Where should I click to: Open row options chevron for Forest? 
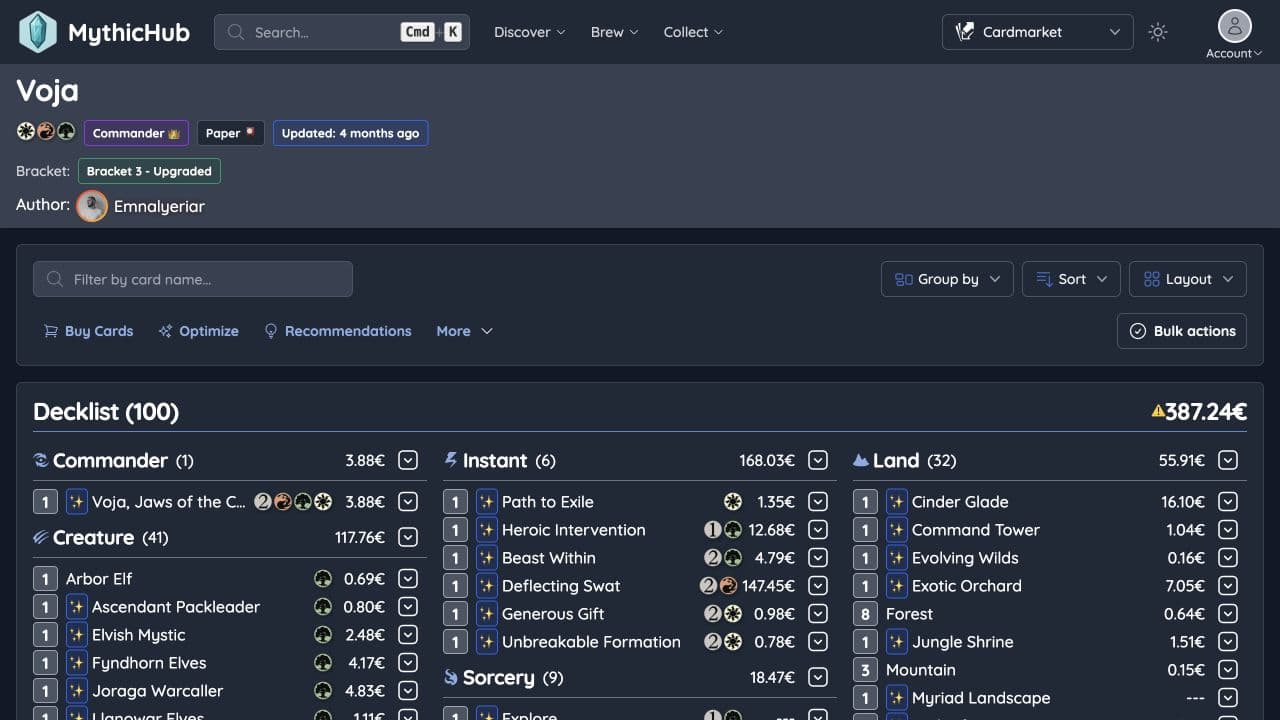[1228, 614]
